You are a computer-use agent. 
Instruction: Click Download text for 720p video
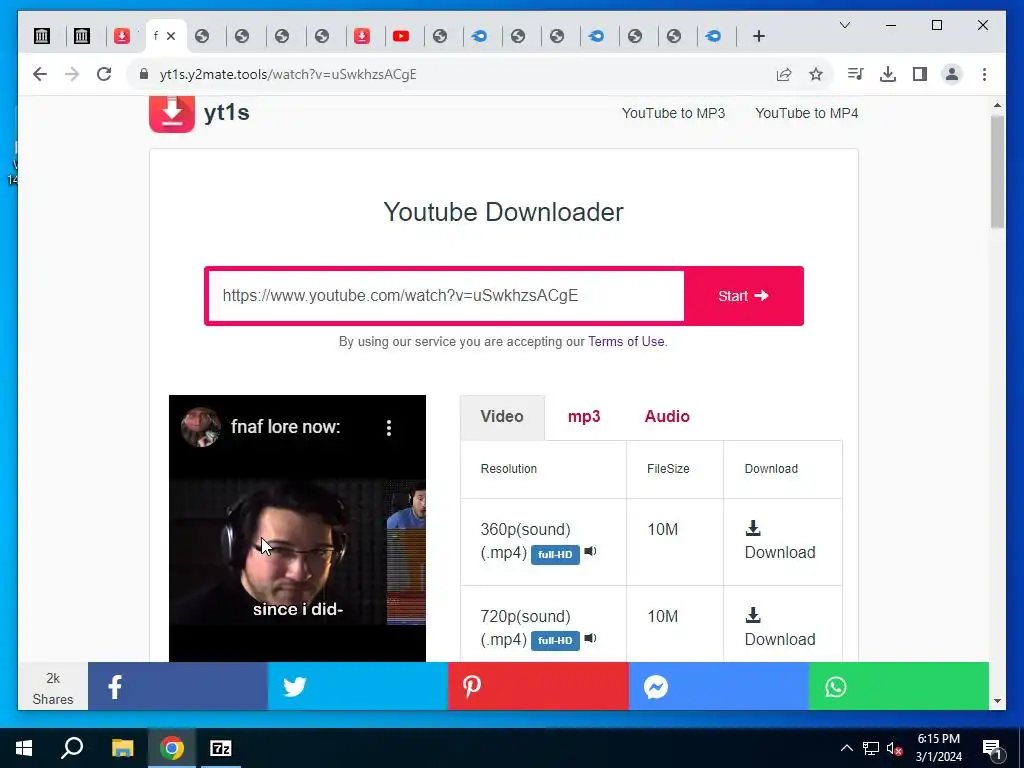[780, 639]
